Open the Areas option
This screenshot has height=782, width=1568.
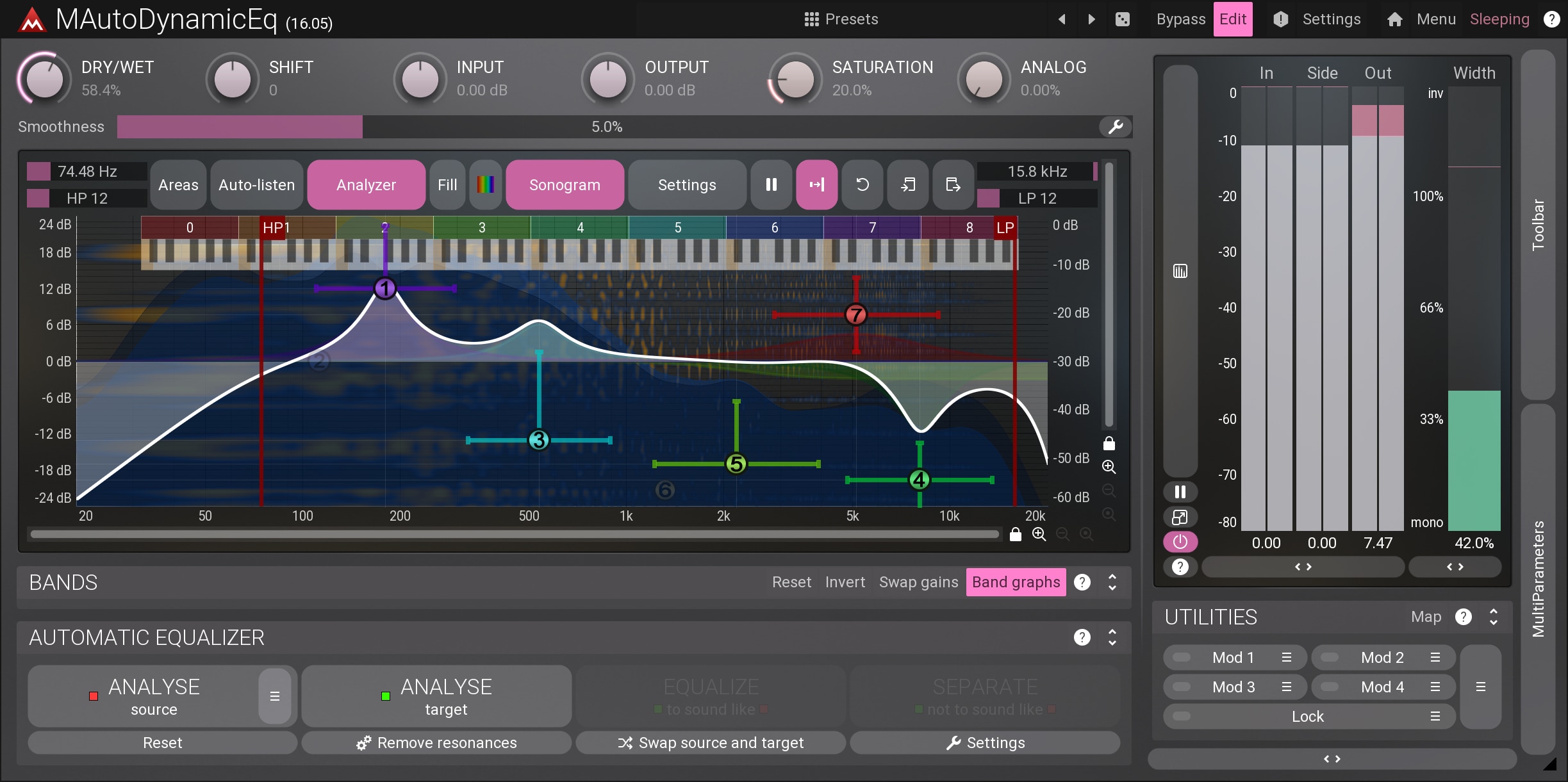point(178,185)
